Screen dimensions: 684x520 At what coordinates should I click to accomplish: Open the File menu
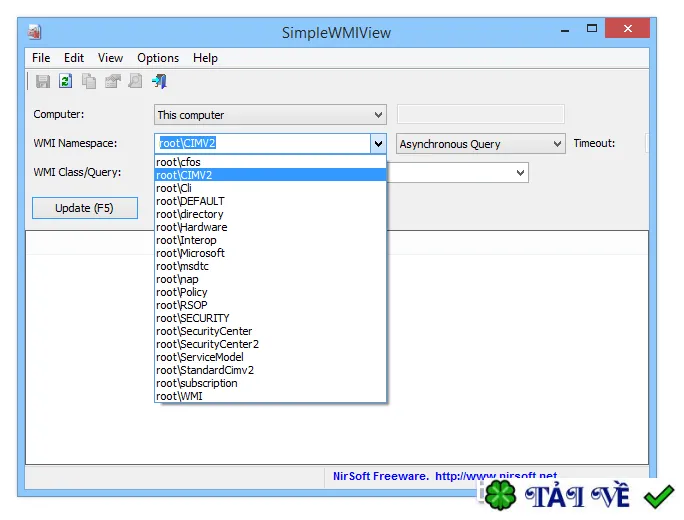click(x=41, y=58)
